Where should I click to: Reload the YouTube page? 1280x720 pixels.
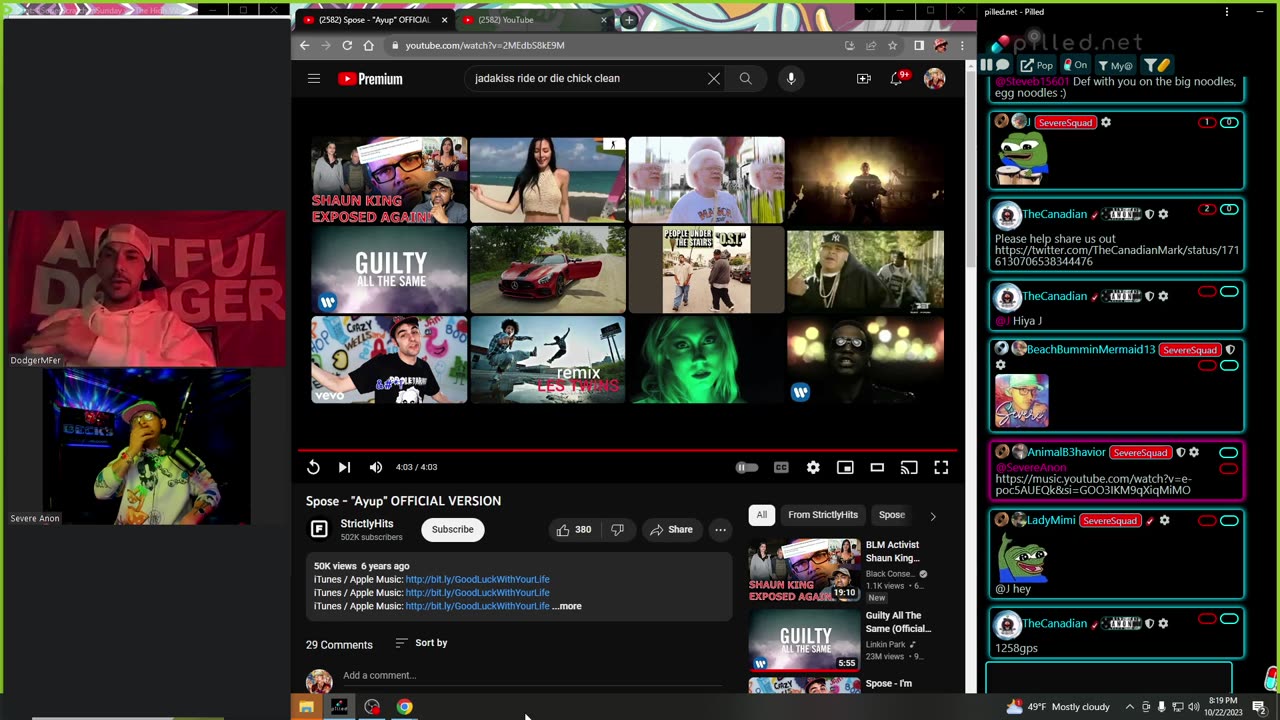[x=347, y=45]
